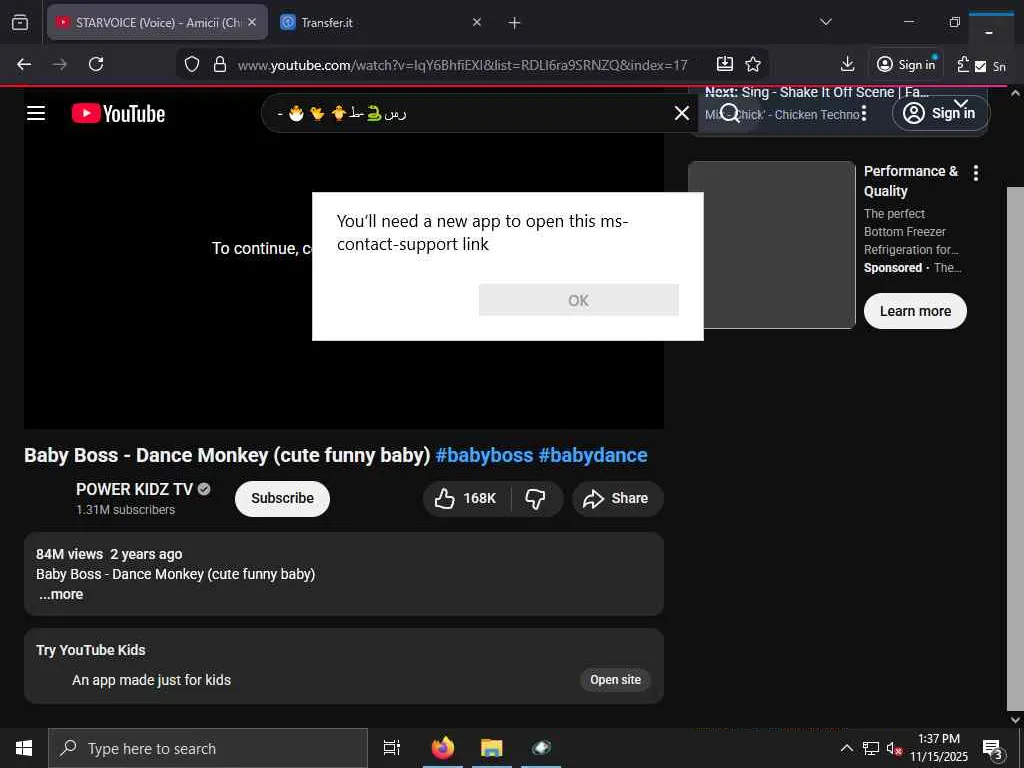Viewport: 1024px width, 768px height.
Task: Go back with browser back arrow
Action: (24, 64)
